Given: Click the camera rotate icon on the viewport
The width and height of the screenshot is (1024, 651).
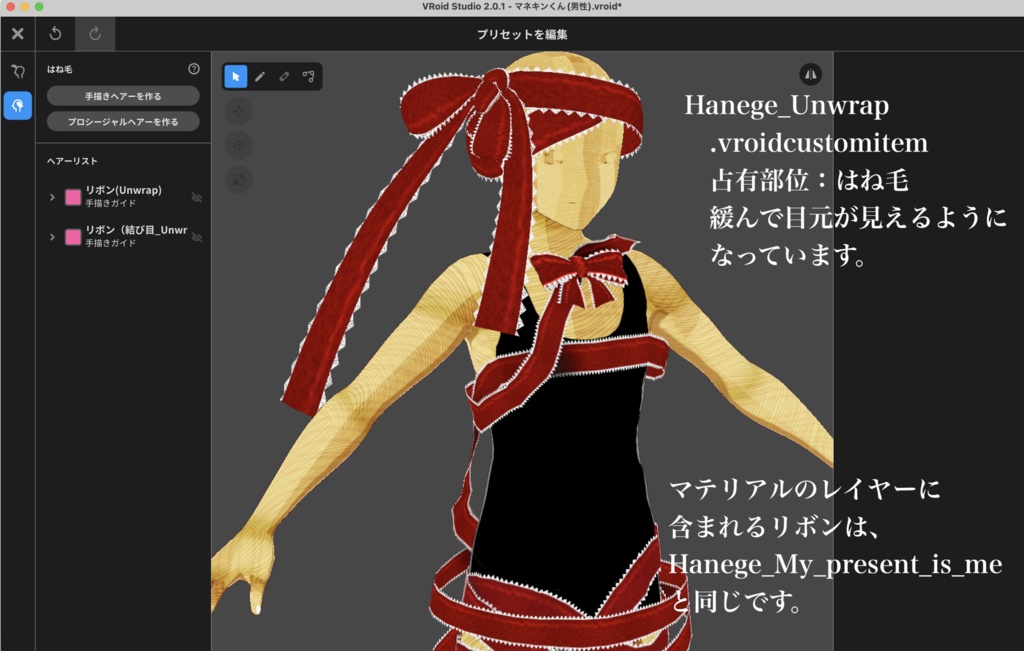Looking at the screenshot, I should point(238,145).
